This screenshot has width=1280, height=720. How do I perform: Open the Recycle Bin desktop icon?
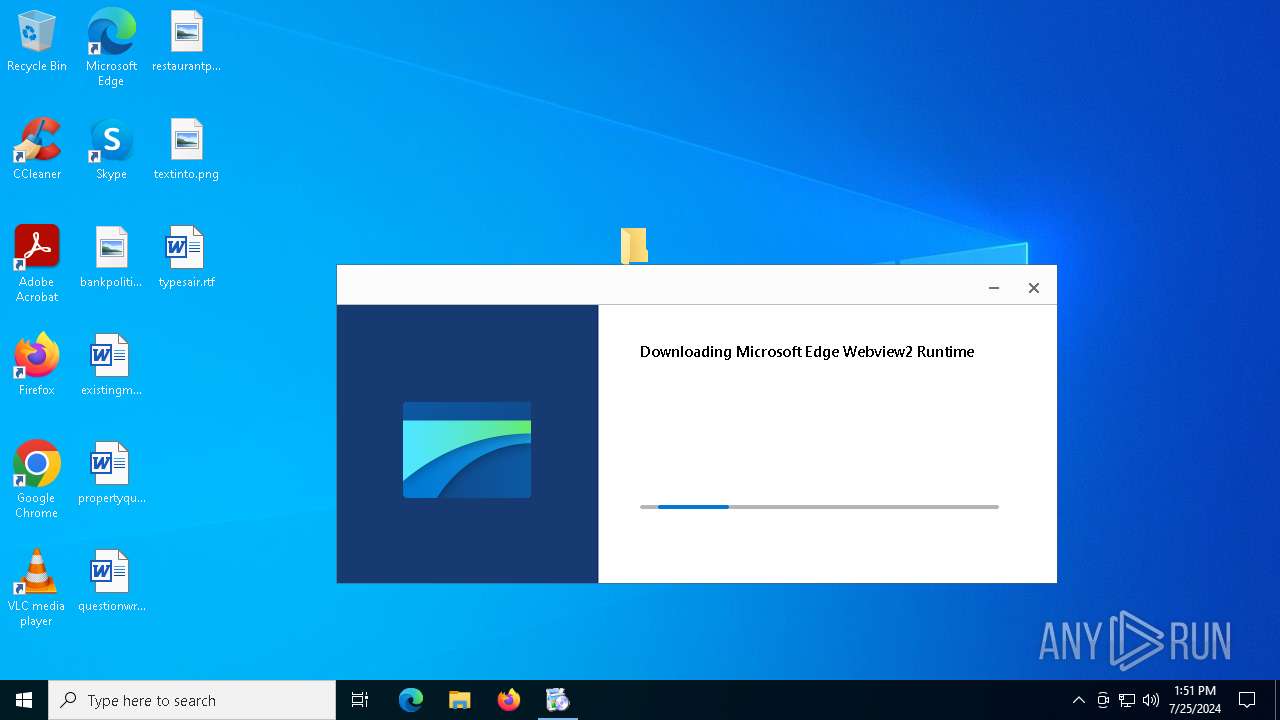click(x=37, y=42)
